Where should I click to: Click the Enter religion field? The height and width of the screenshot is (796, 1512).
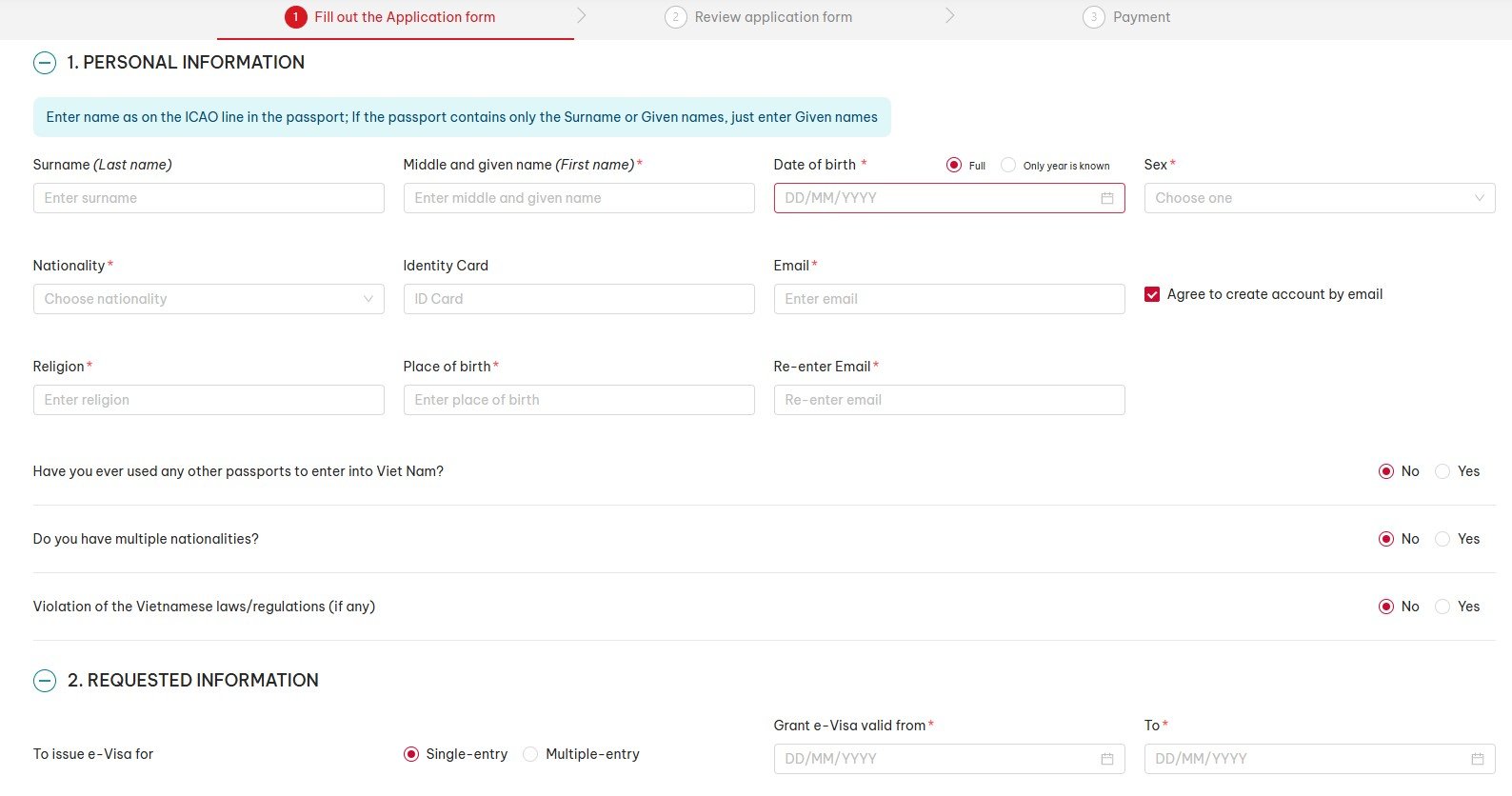(x=209, y=400)
